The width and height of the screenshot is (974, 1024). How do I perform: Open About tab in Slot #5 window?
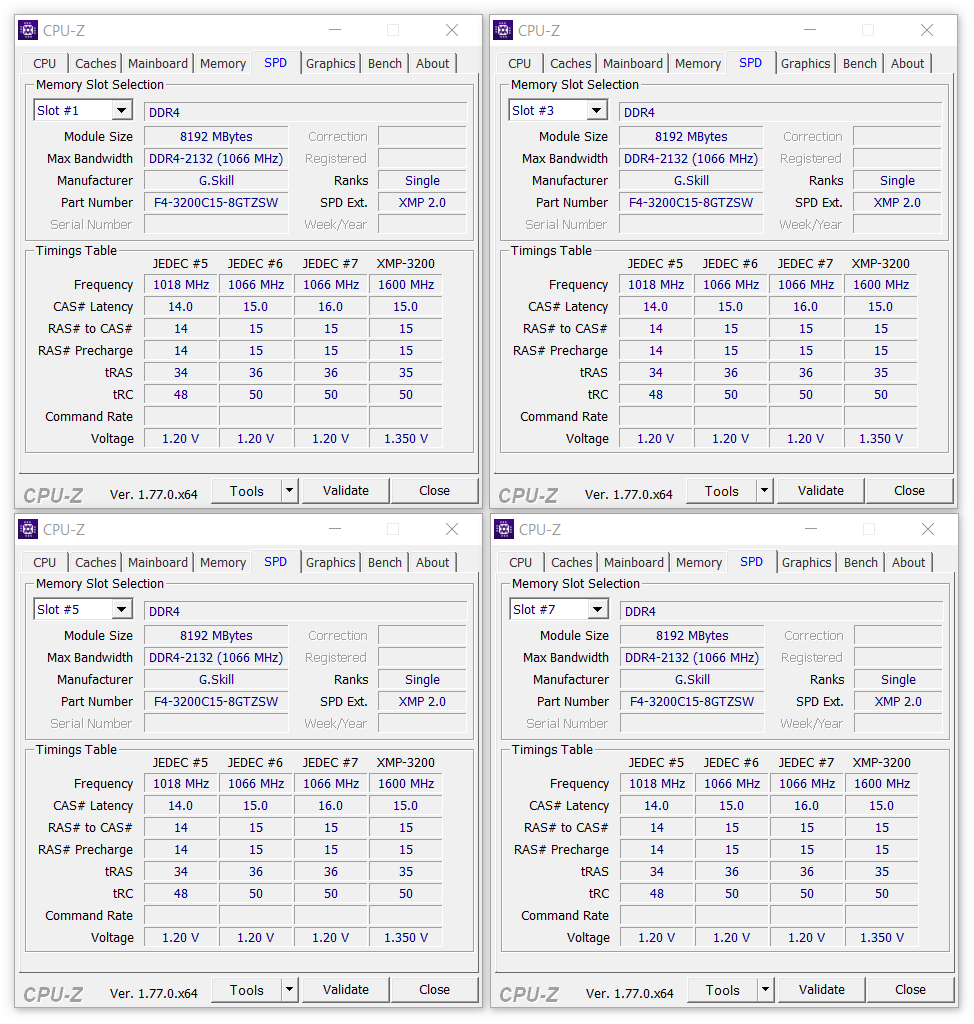432,562
